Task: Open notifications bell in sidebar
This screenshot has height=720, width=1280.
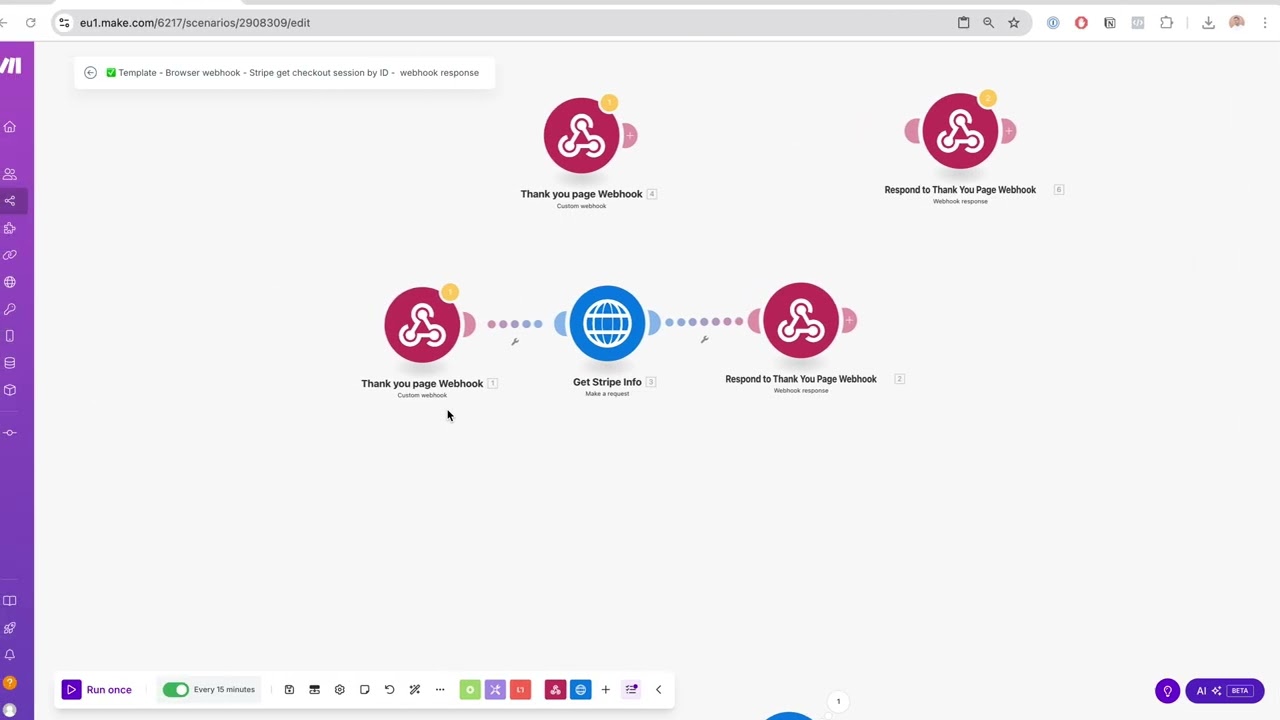Action: tap(10, 655)
